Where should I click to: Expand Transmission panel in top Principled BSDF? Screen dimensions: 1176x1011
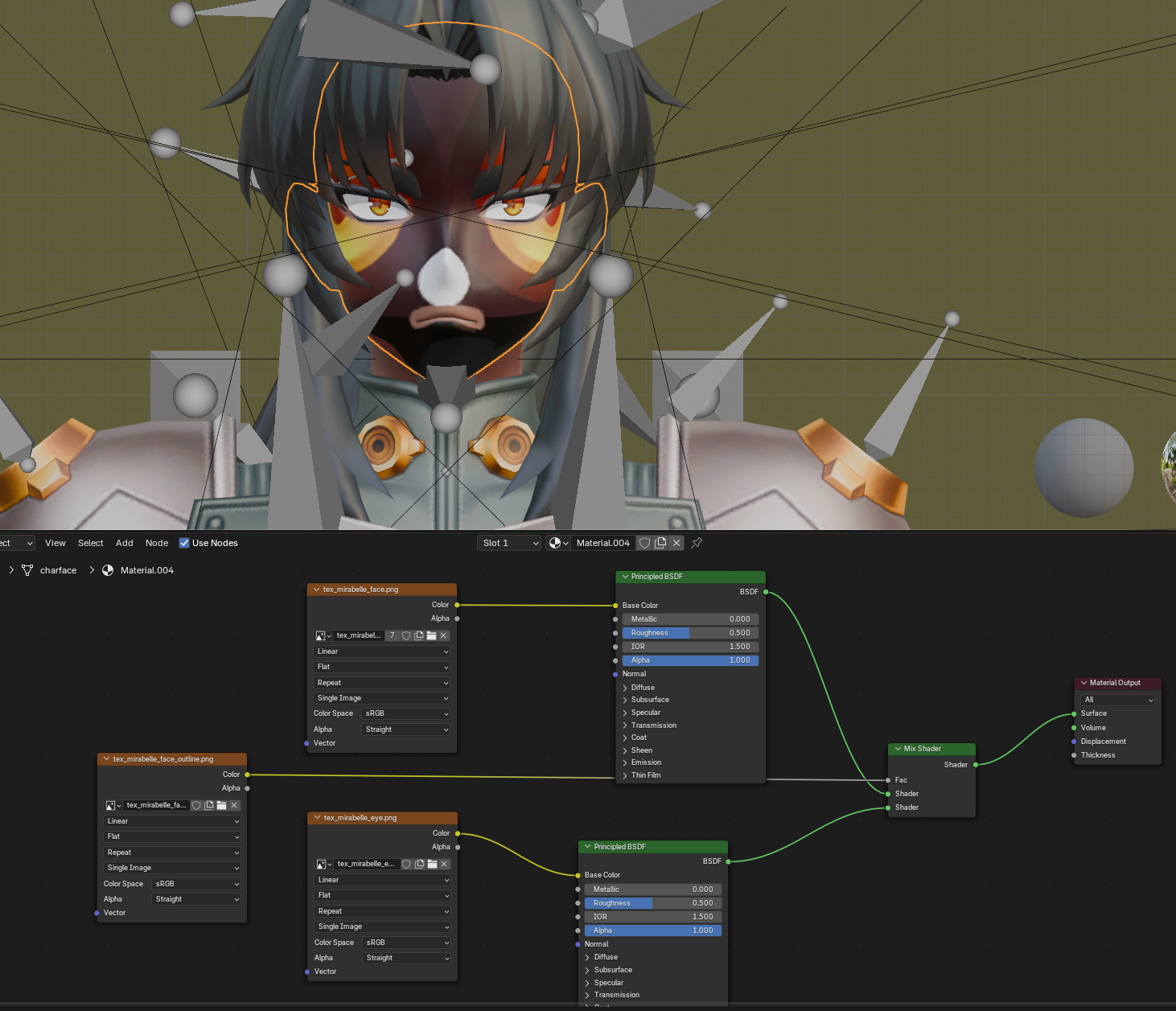point(625,725)
